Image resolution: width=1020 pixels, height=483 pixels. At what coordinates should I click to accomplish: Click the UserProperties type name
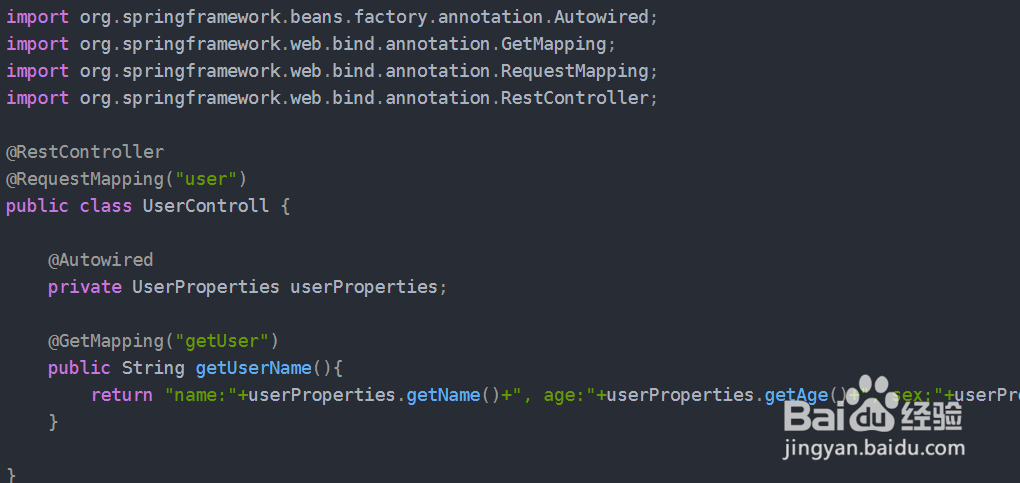pyautogui.click(x=206, y=287)
